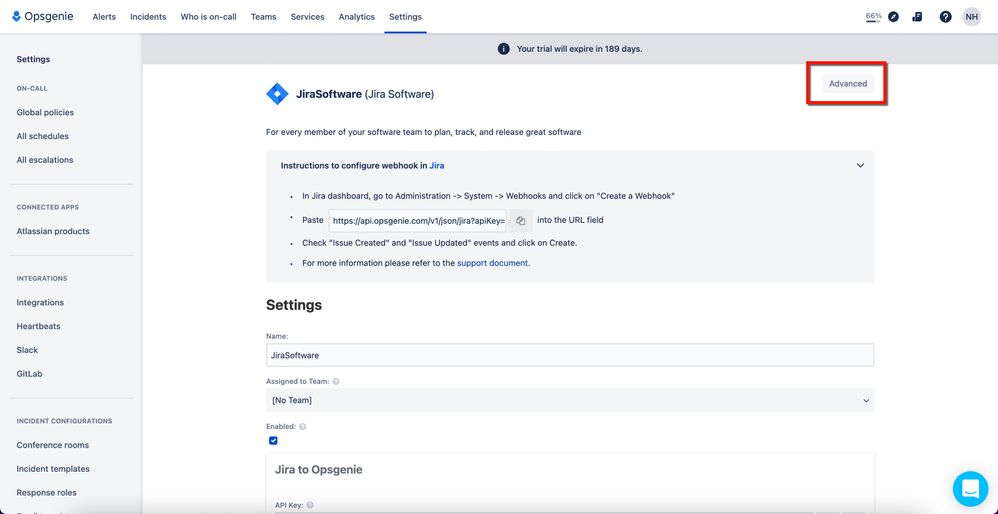
Task: Open Response roles in sidebar
Action: pos(46,493)
